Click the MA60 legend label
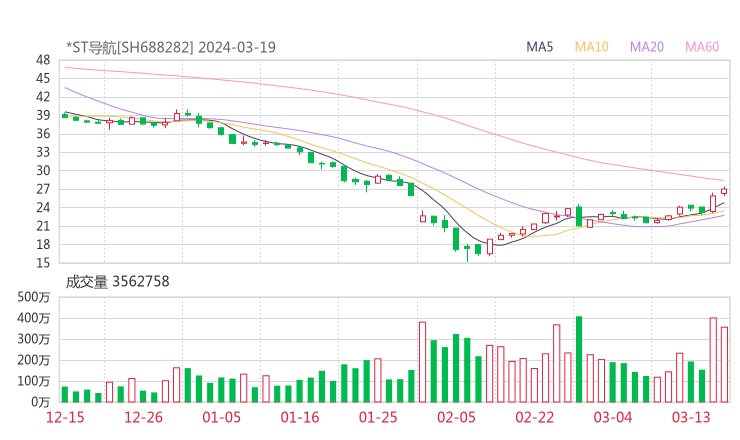This screenshot has height=440, width=740. (x=702, y=47)
